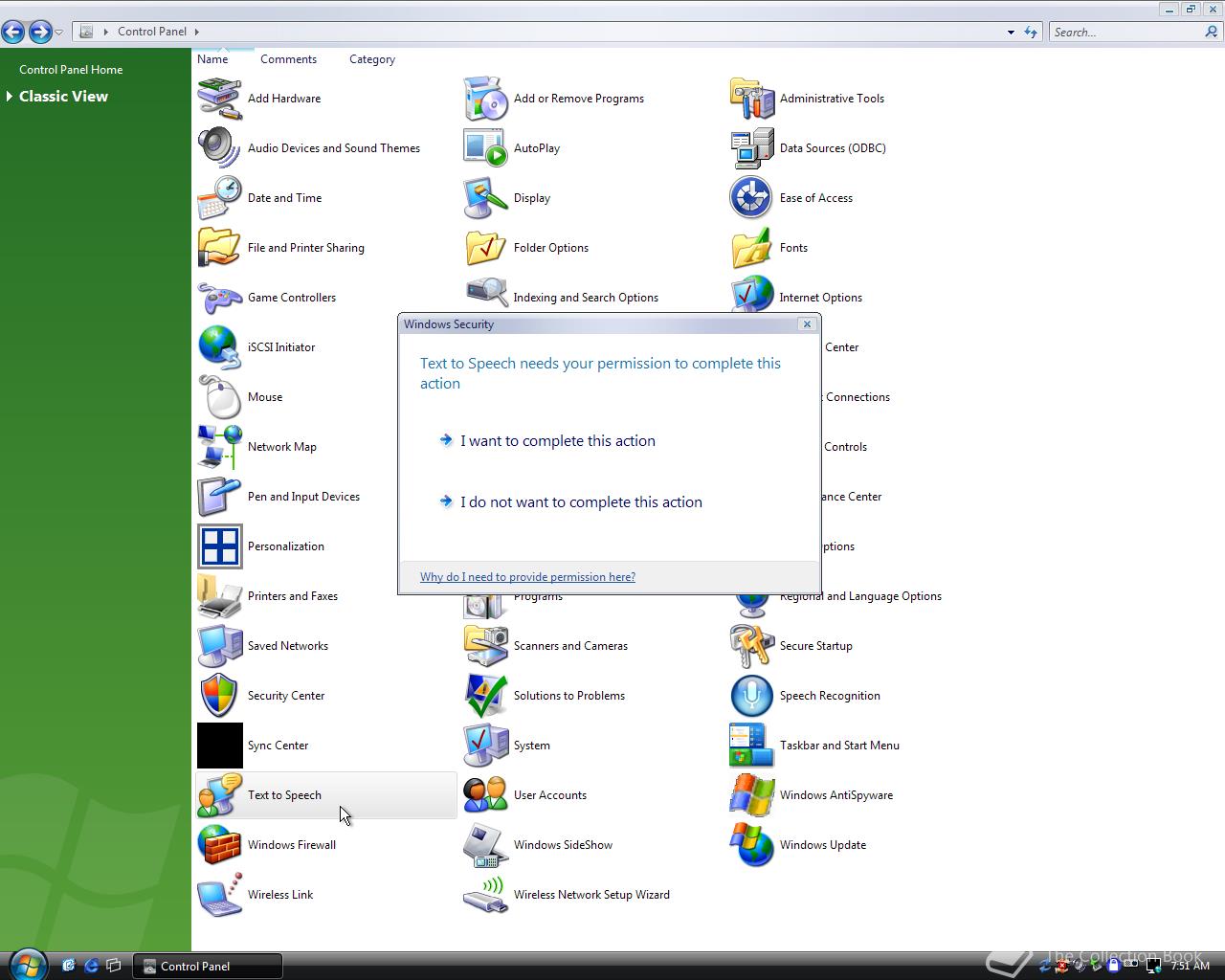Open Pen and Input Devices icon
This screenshot has width=1225, height=980.
click(x=219, y=497)
